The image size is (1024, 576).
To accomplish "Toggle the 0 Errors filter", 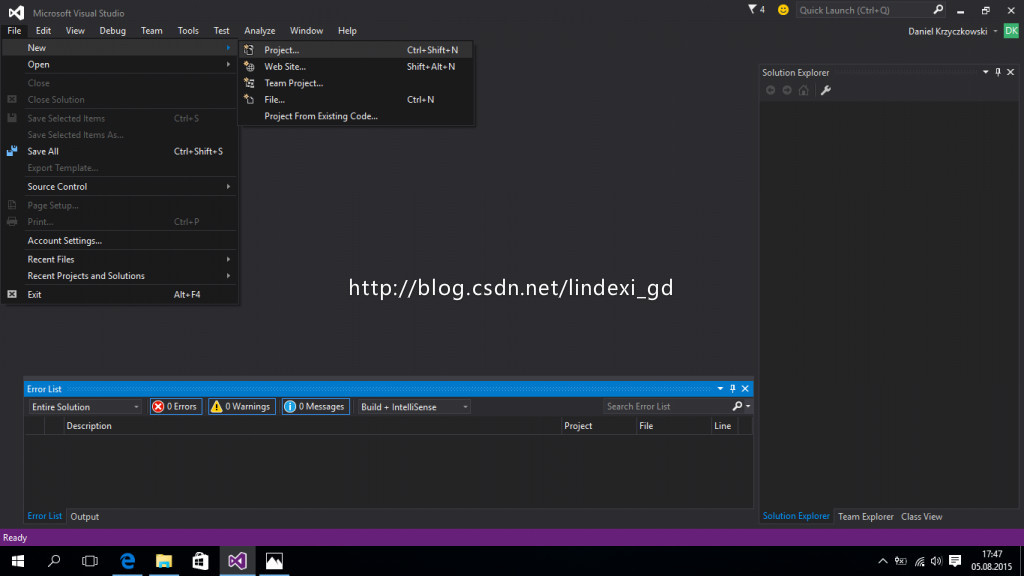I will point(175,406).
